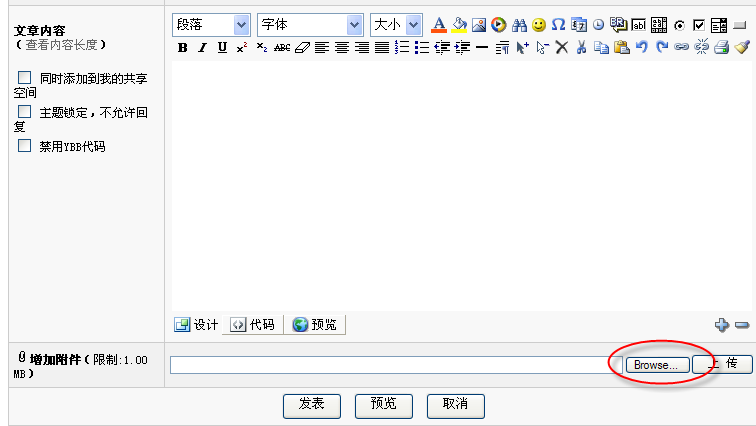The height and width of the screenshot is (426, 756).
Task: Open find with the binoculars icon
Action: click(519, 25)
